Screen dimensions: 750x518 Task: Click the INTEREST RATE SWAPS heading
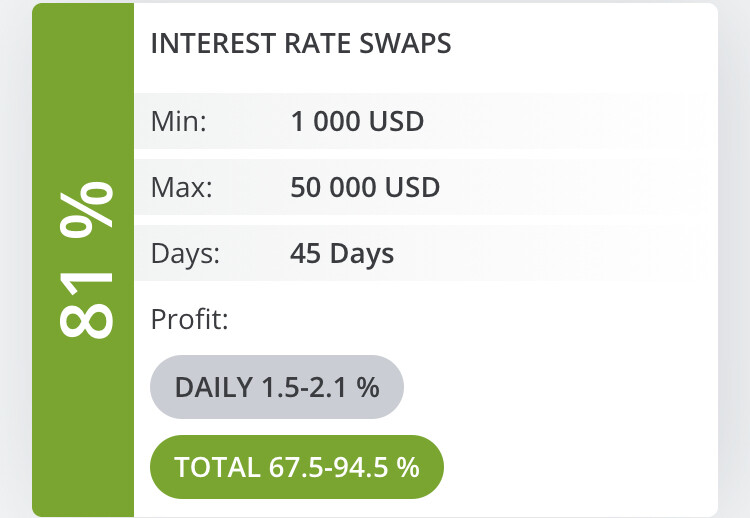tap(301, 44)
